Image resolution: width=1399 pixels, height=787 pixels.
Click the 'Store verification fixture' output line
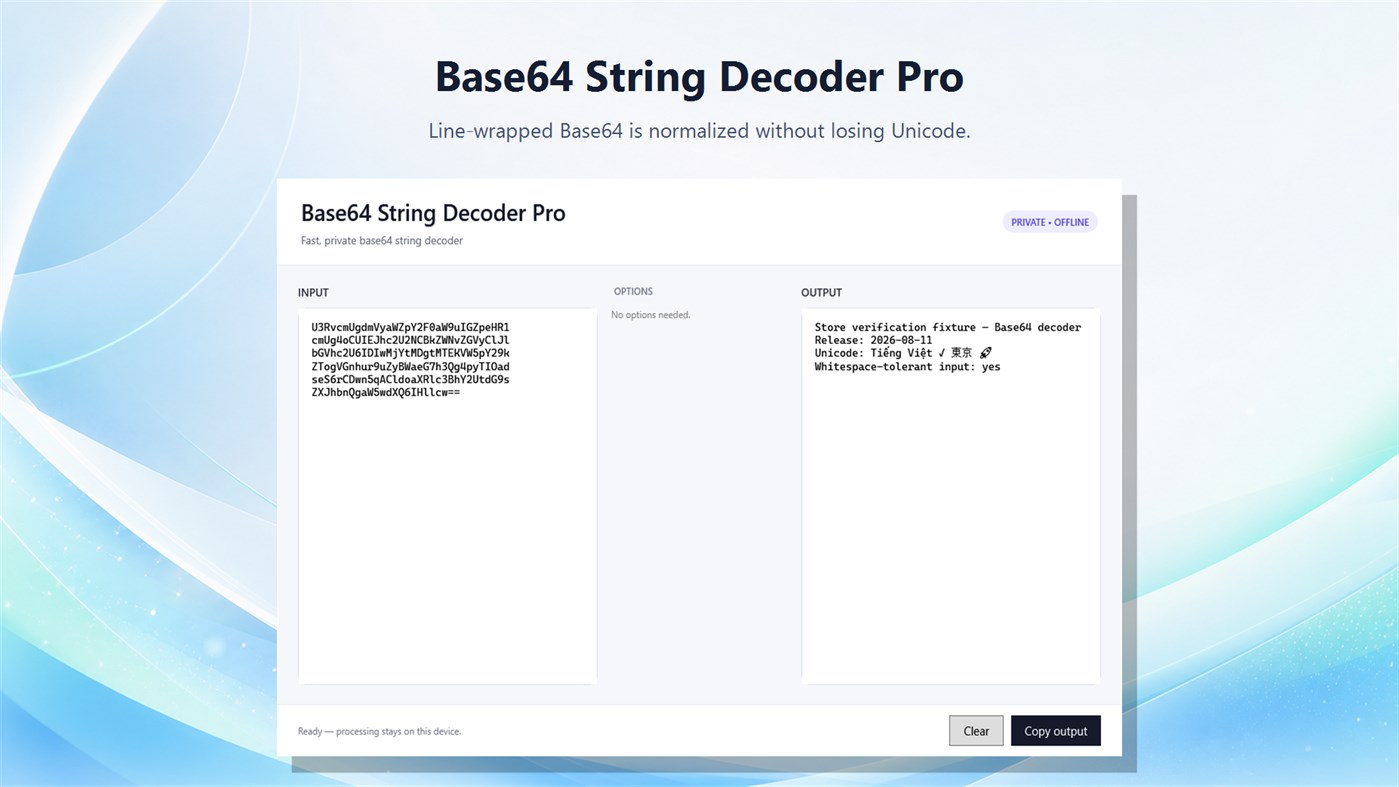pyautogui.click(x=948, y=327)
